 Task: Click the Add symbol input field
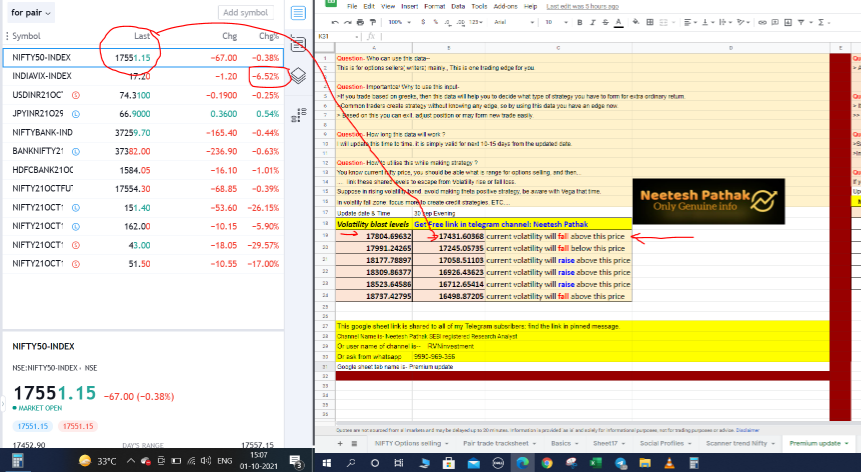coord(245,12)
